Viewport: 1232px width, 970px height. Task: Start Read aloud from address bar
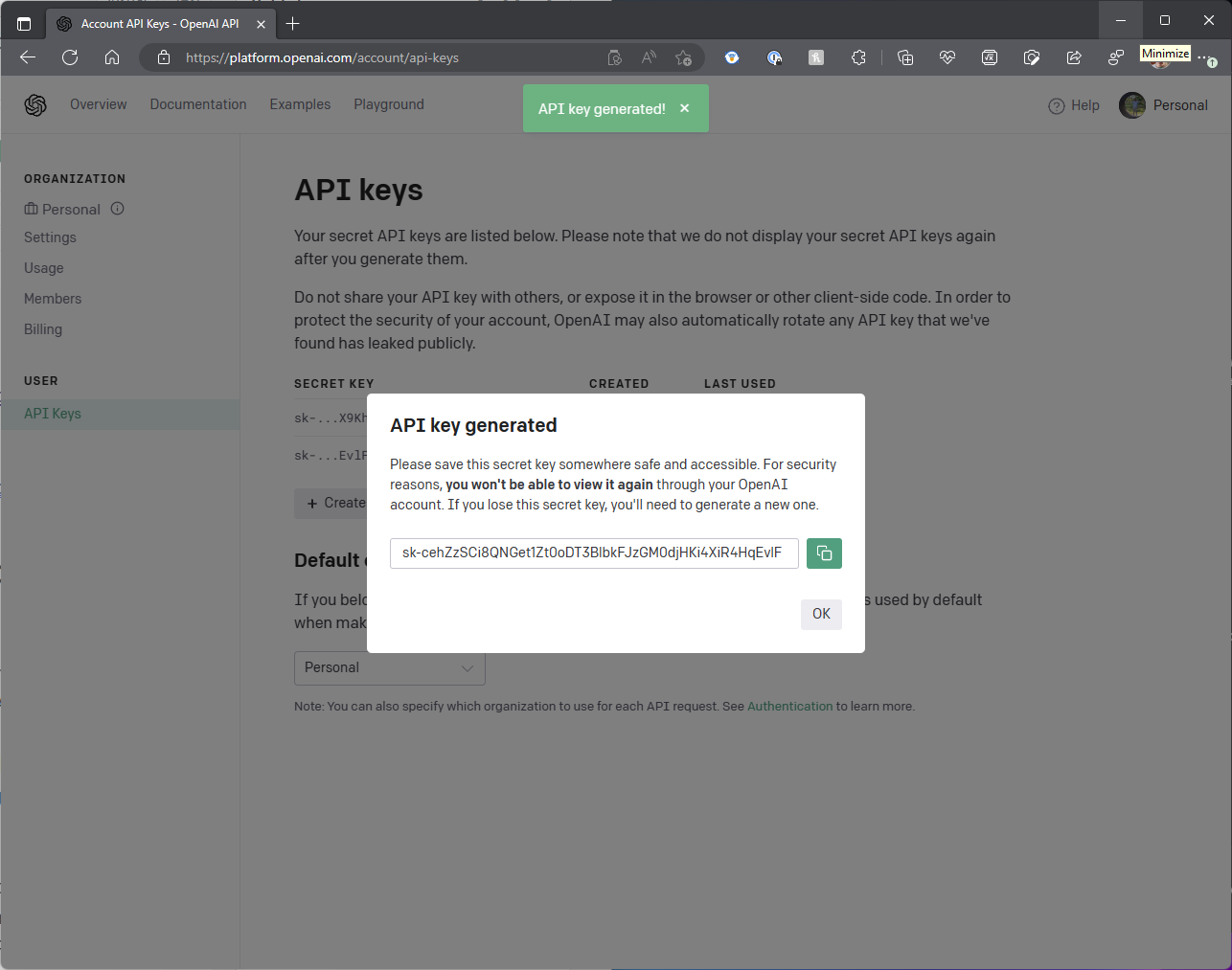(650, 57)
